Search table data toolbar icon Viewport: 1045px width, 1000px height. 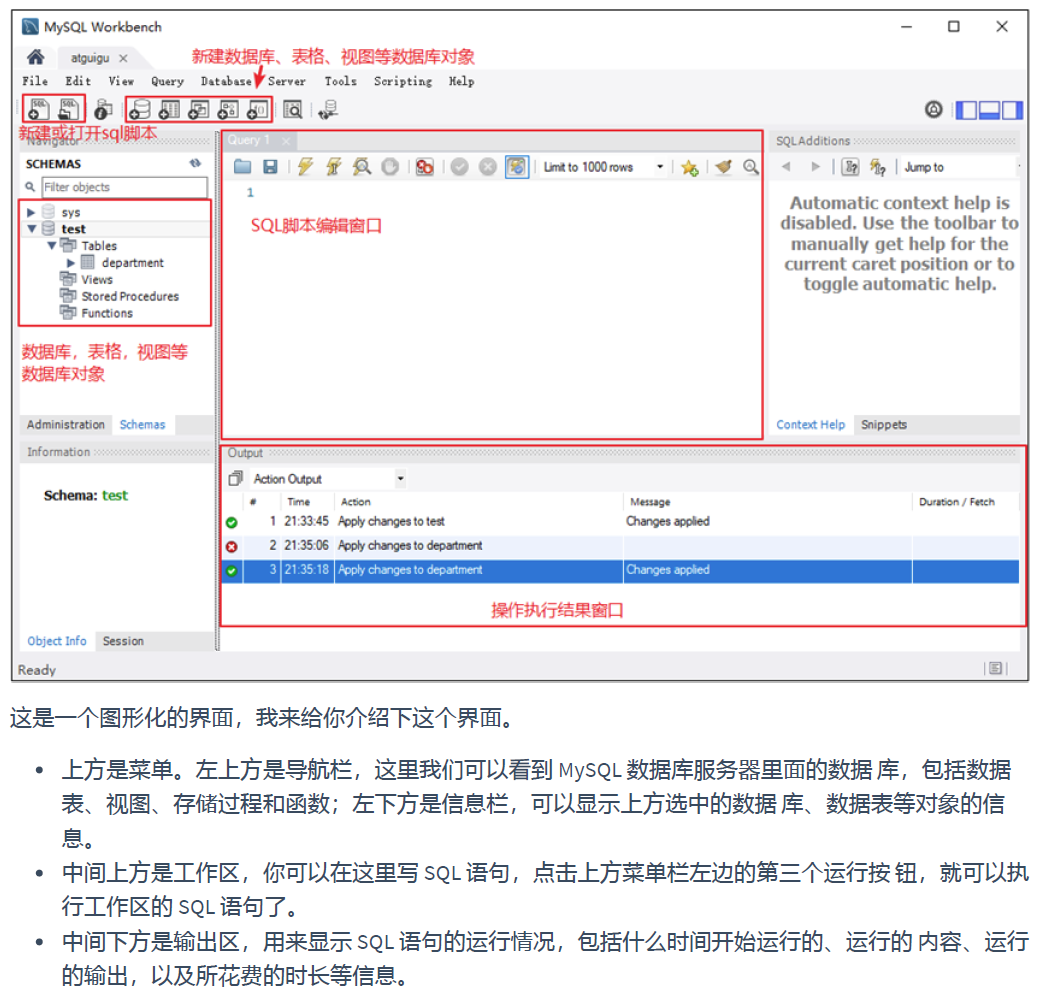click(x=293, y=109)
